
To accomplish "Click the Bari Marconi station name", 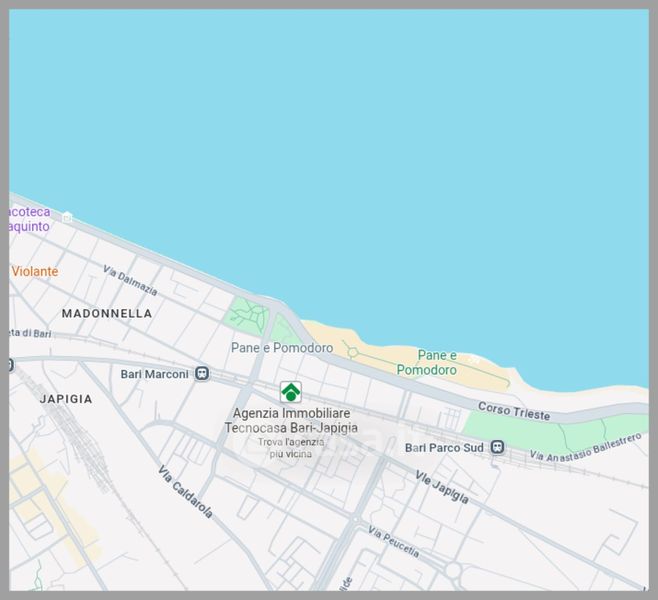I will point(154,374).
